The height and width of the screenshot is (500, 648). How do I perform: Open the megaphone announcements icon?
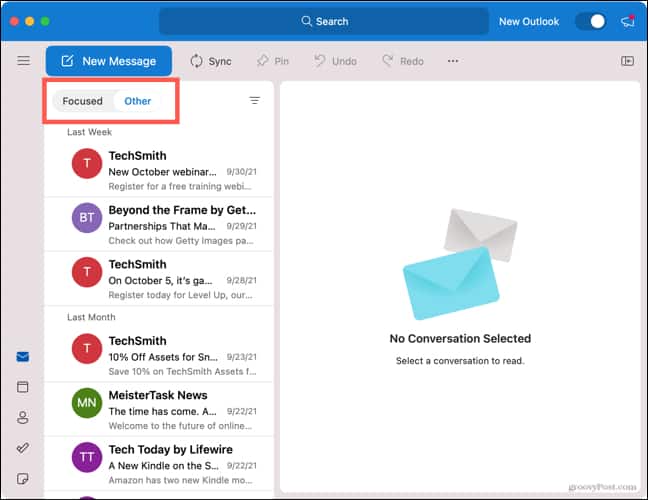(x=627, y=21)
